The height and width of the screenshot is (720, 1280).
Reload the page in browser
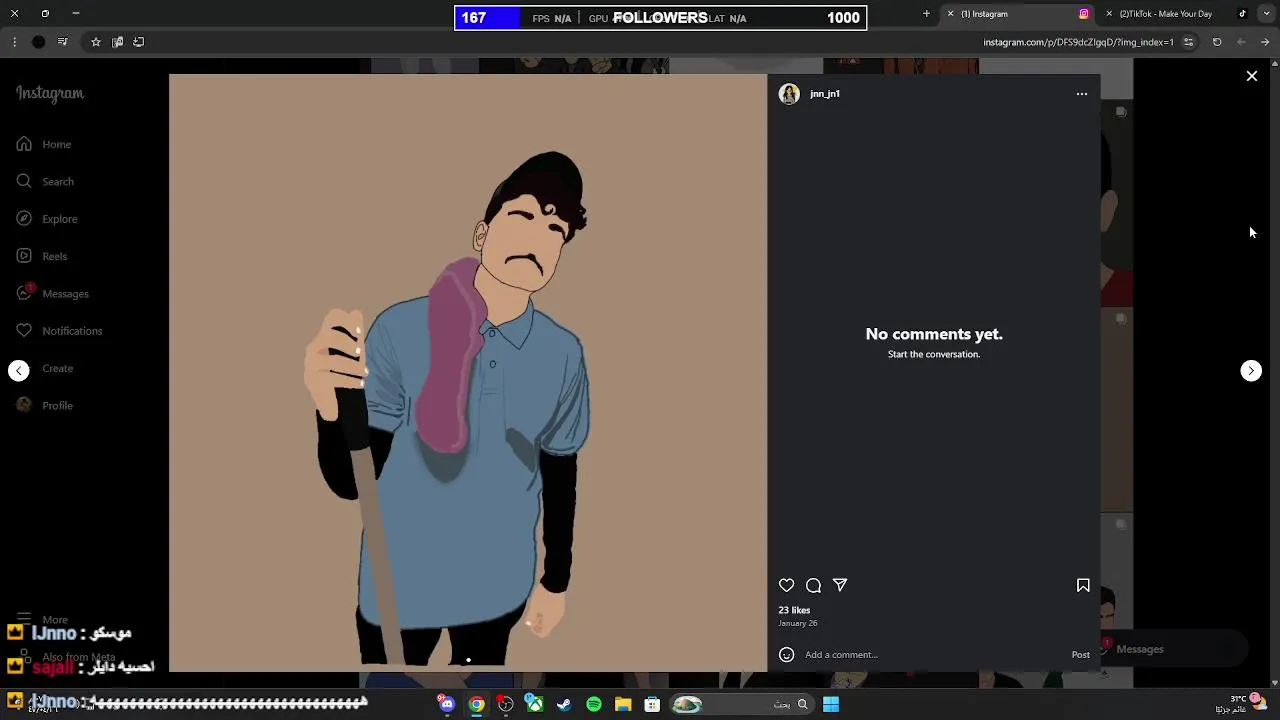(1217, 42)
